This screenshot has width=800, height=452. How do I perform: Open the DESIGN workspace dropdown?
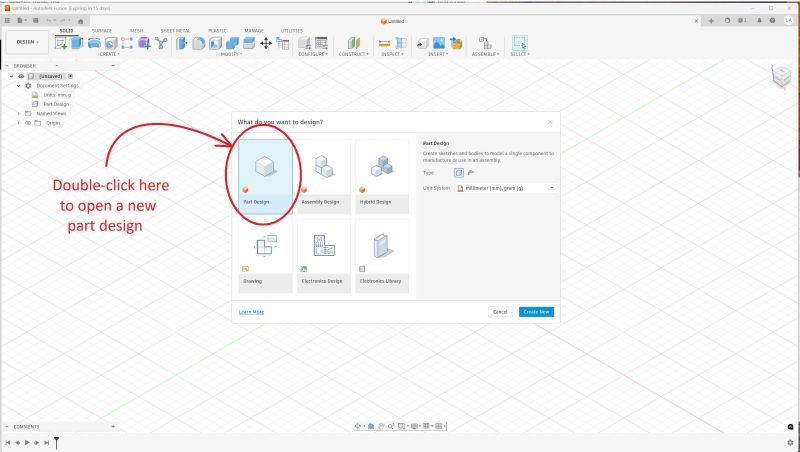point(26,42)
